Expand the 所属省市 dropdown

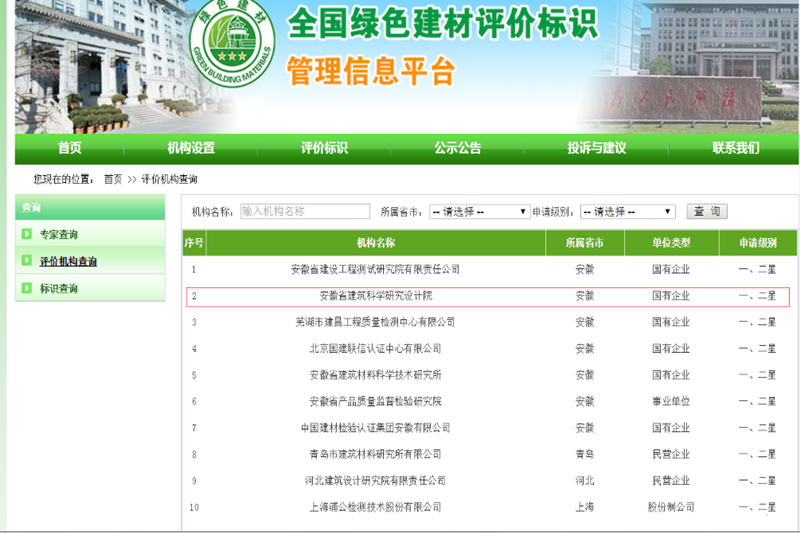click(x=479, y=212)
